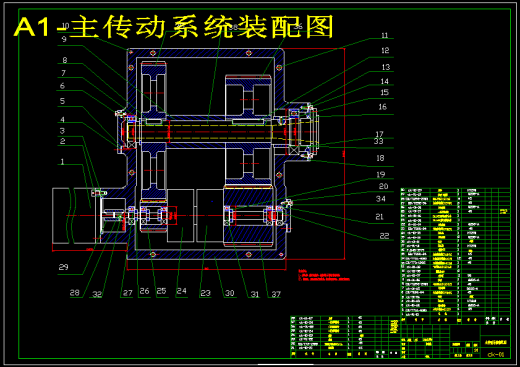Pick part callout number 22
520x367 pixels.
(x=384, y=236)
